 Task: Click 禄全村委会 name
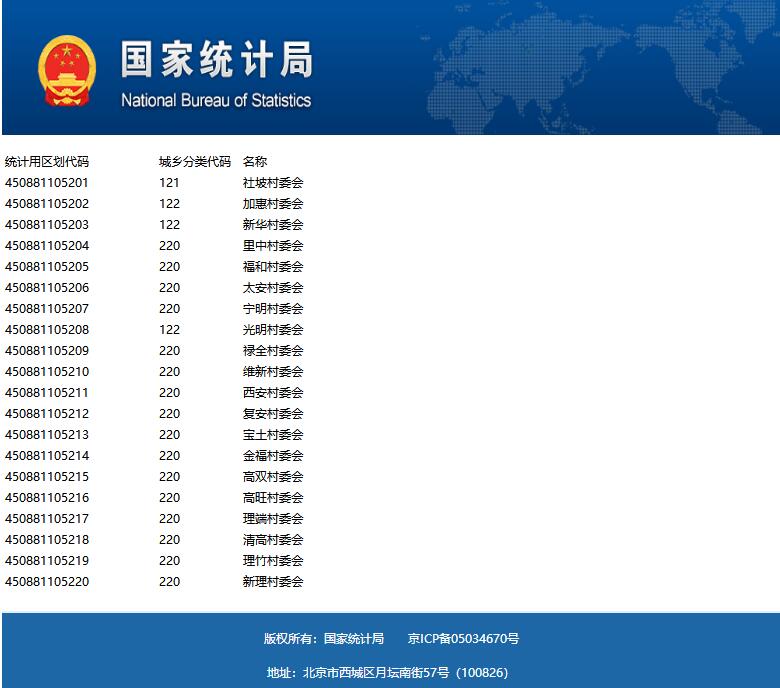coord(273,351)
